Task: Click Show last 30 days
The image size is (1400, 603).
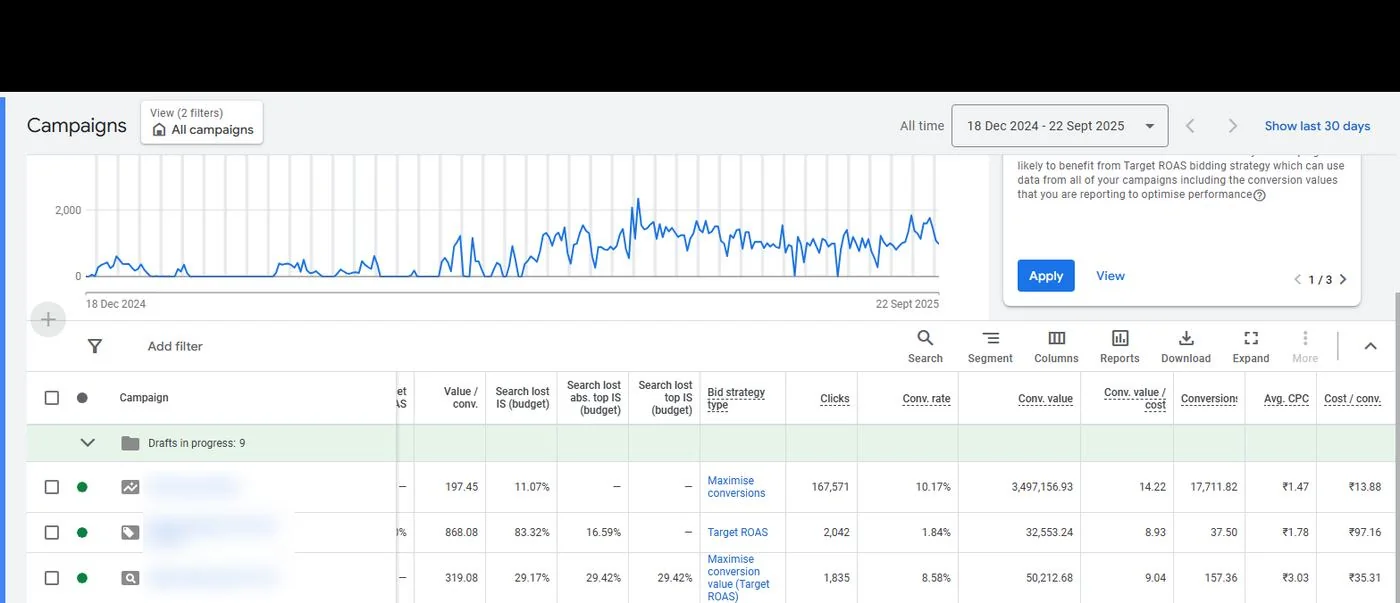Action: (1317, 126)
